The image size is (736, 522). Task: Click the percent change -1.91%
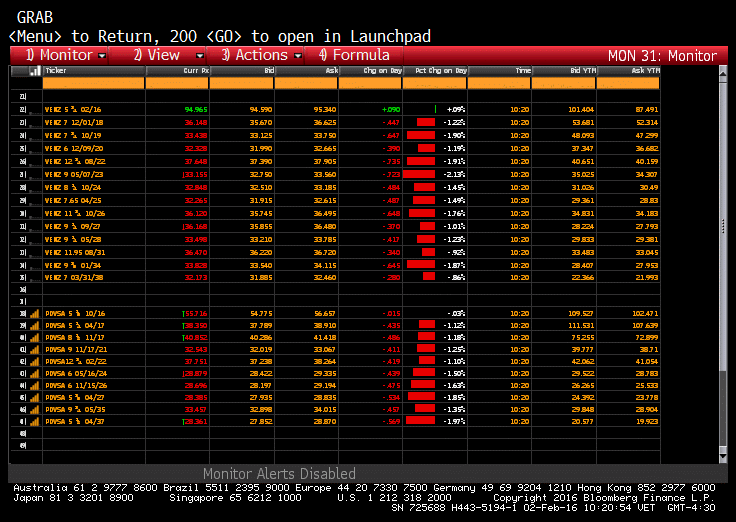click(454, 161)
